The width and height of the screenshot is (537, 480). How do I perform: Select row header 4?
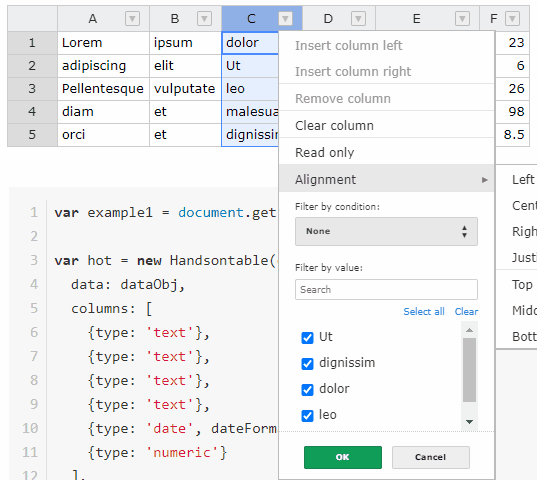point(32,112)
